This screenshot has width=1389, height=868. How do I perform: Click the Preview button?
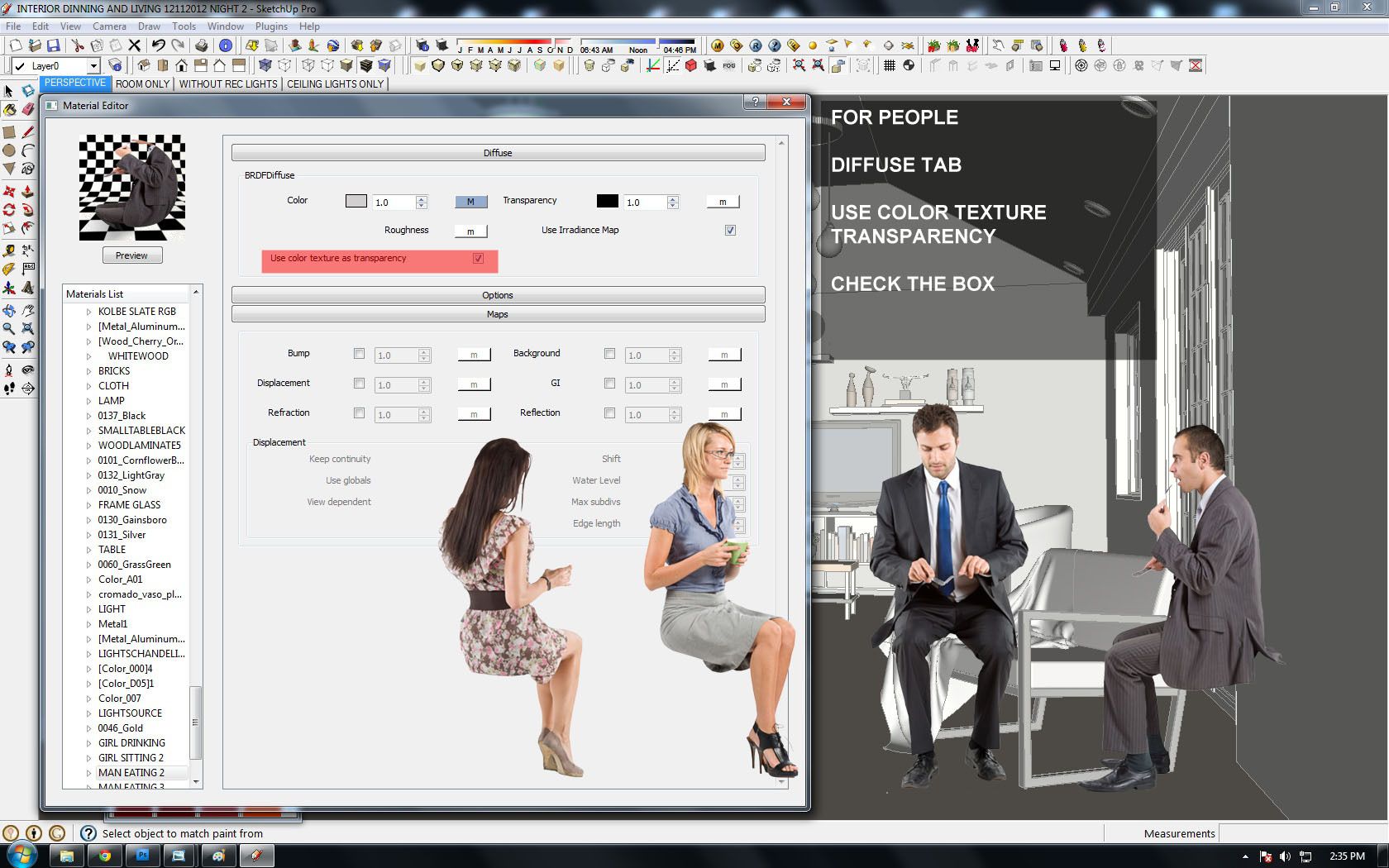click(x=132, y=255)
